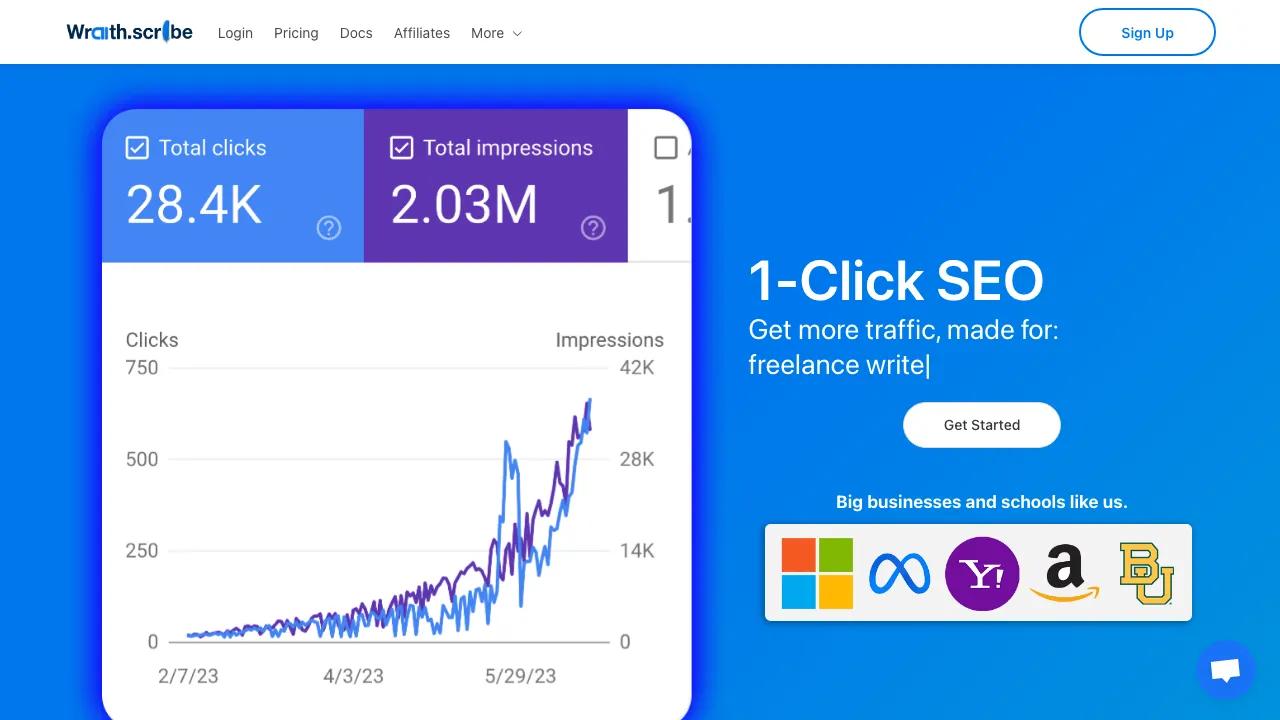
Task: Open the Docs link
Action: 356,33
